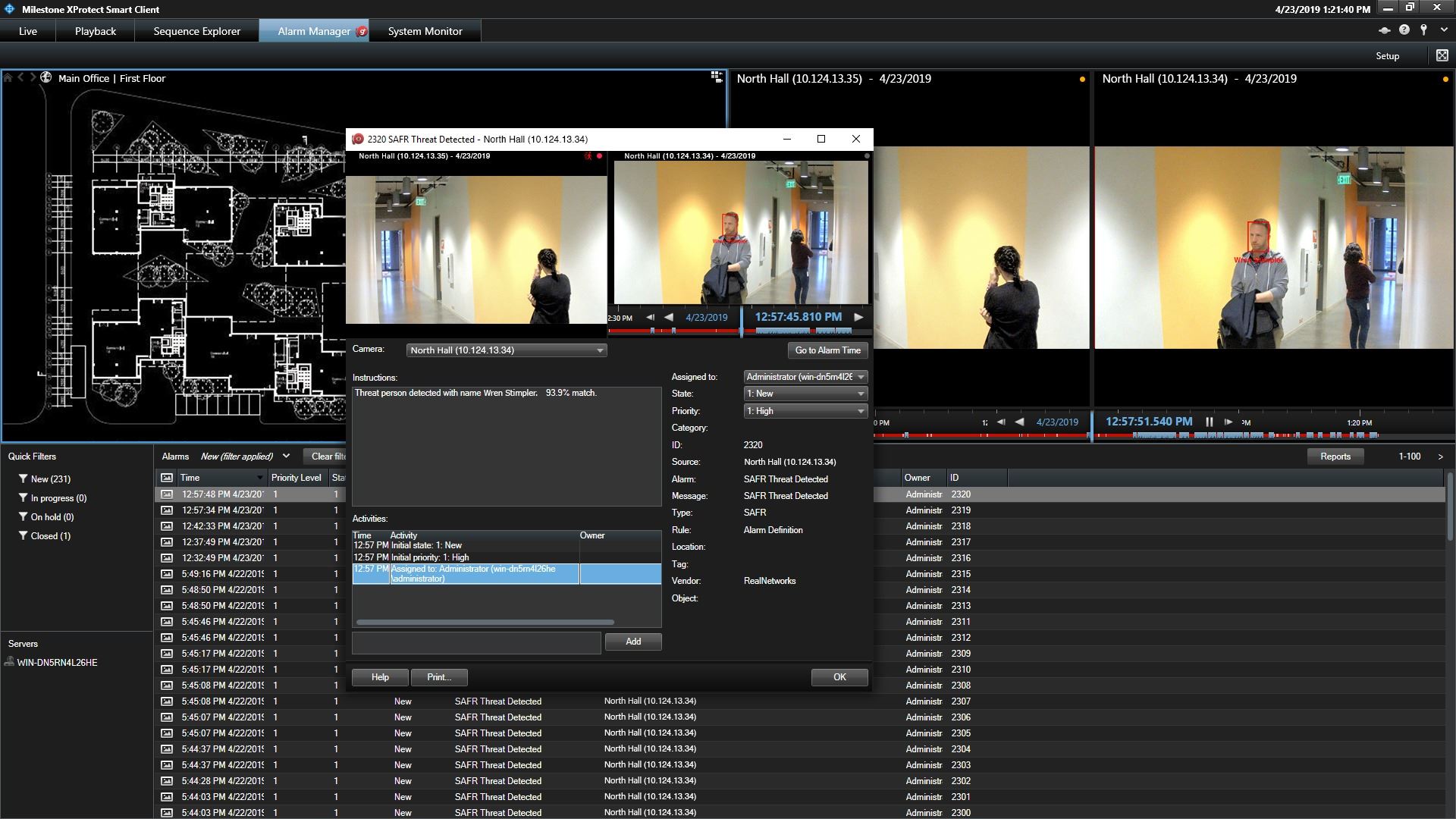Screen dimensions: 1456x819
Task: Apply the Closed (1) quick filter
Action: [x=45, y=536]
